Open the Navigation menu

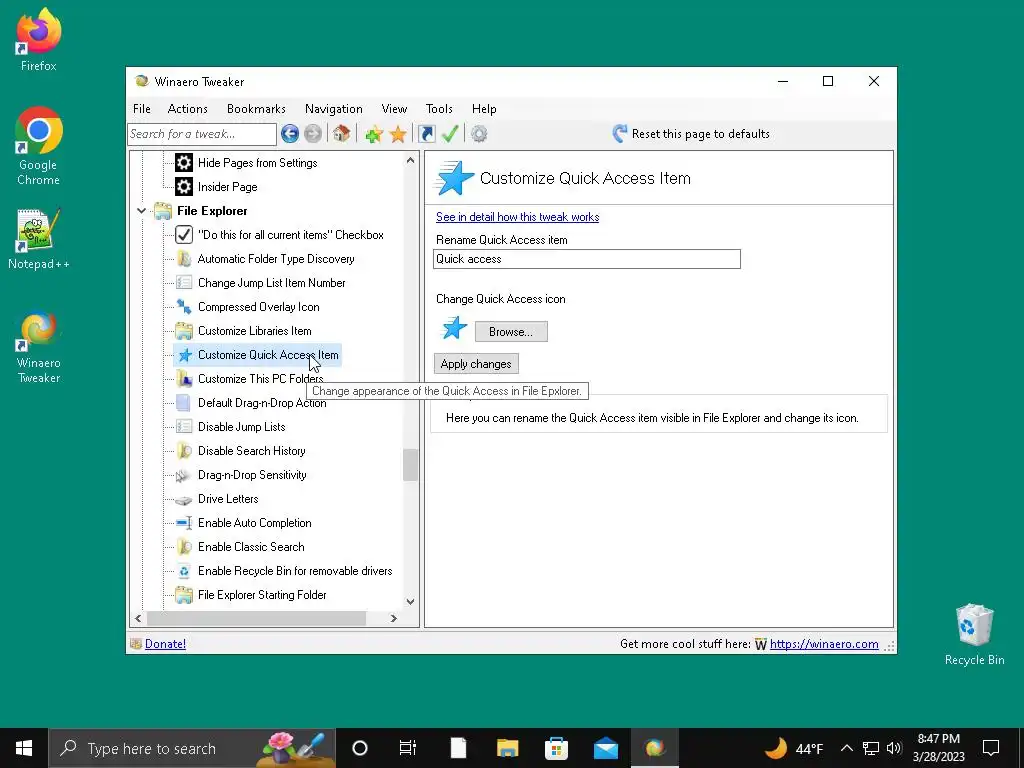334,109
